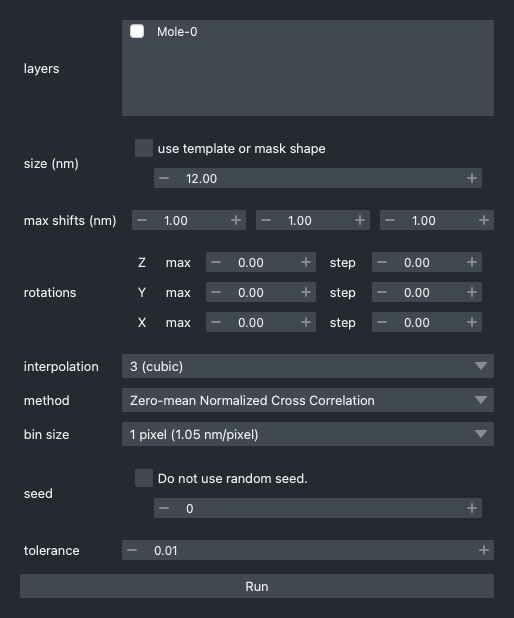
Task: Decrease size (nm) with minus button
Action: tap(164, 178)
